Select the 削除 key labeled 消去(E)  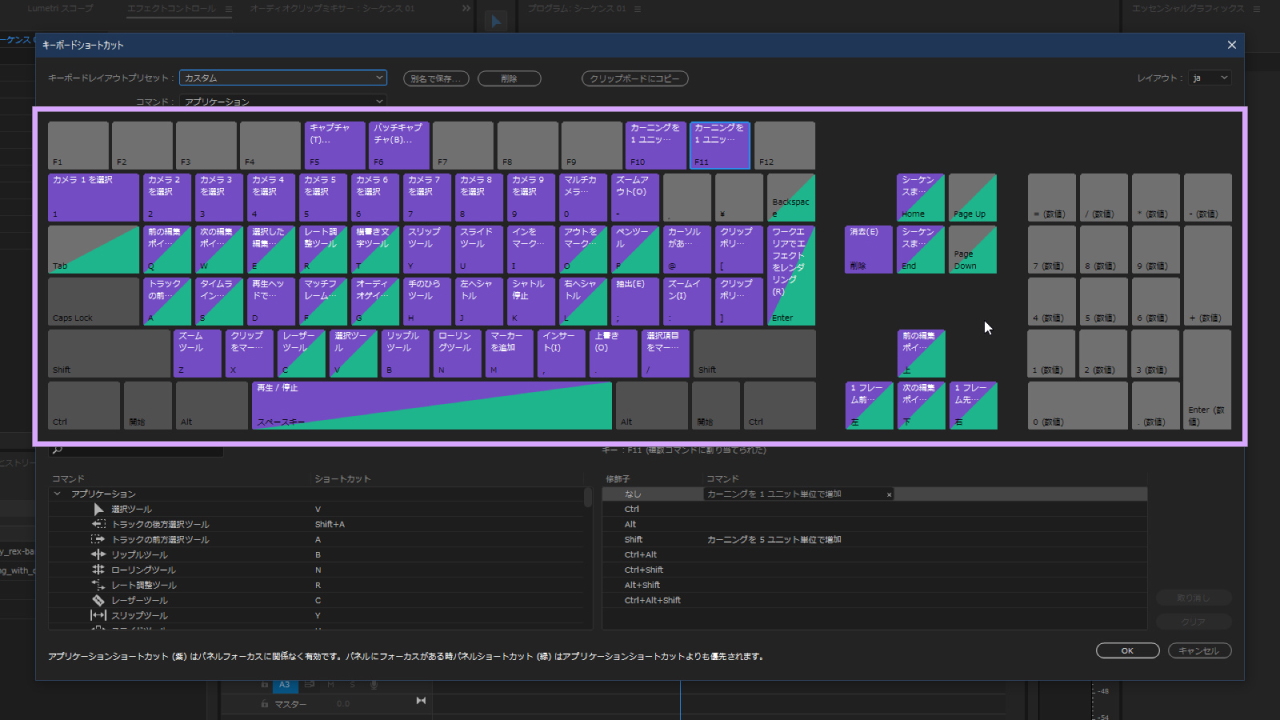coord(869,250)
